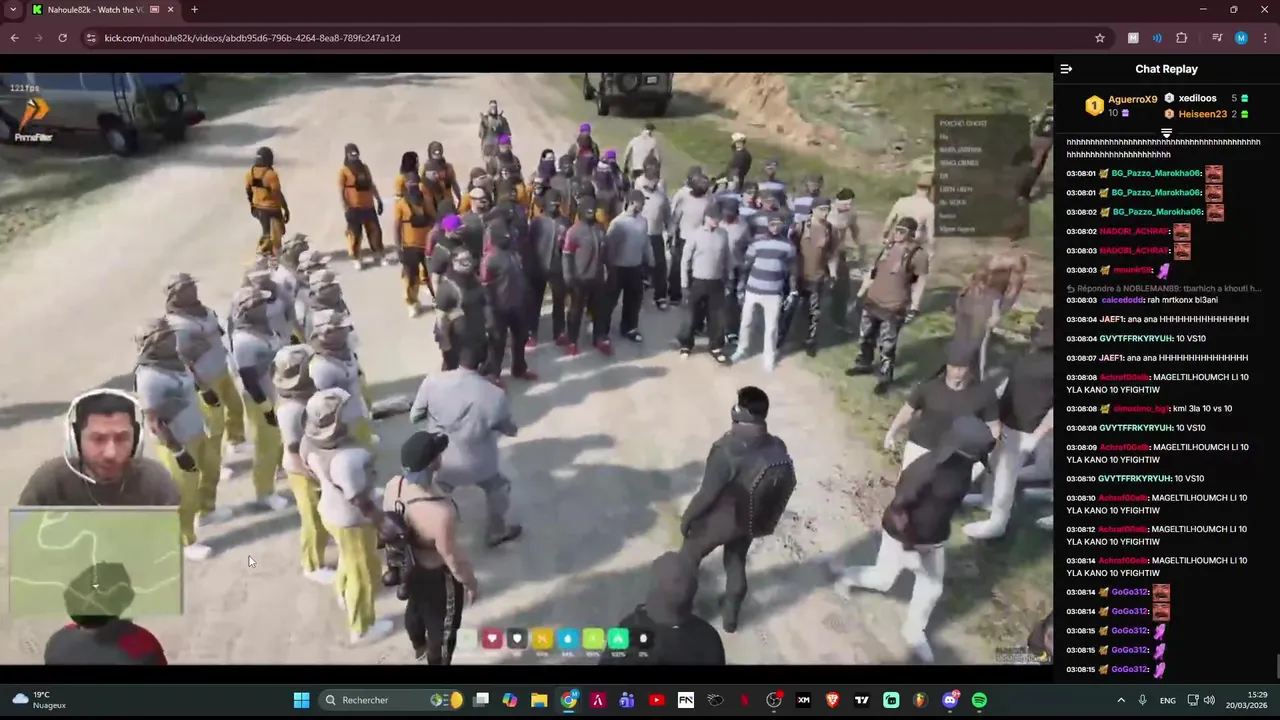Open the gray M extension icon
Viewport: 1280px width, 720px height.
pos(1133,38)
